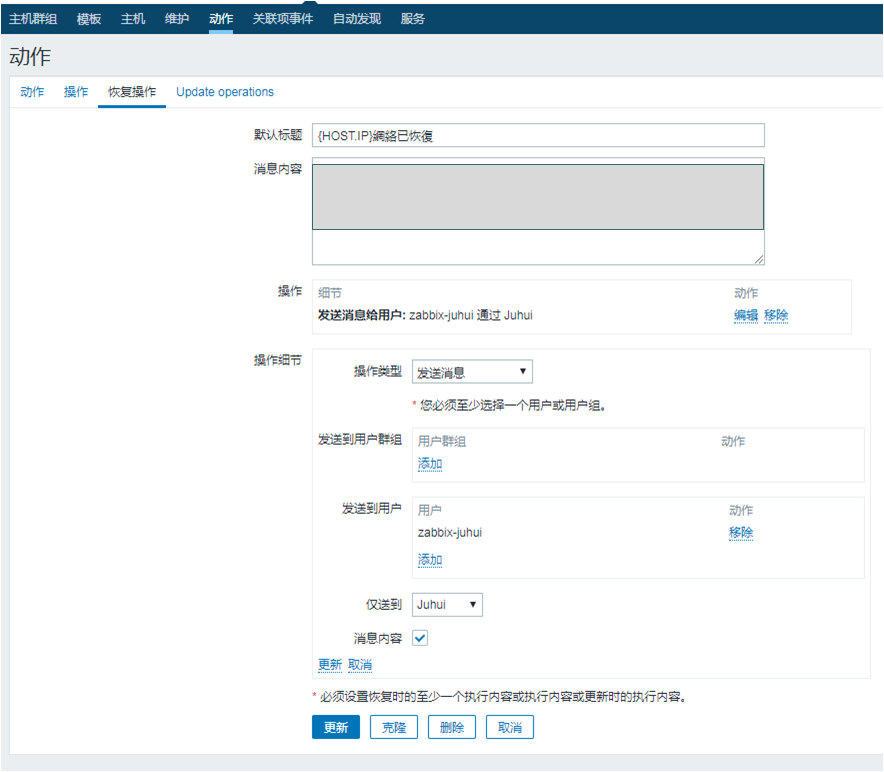The width and height of the screenshot is (884, 772).
Task: Open the 主机群组 menu item
Action: (33, 19)
